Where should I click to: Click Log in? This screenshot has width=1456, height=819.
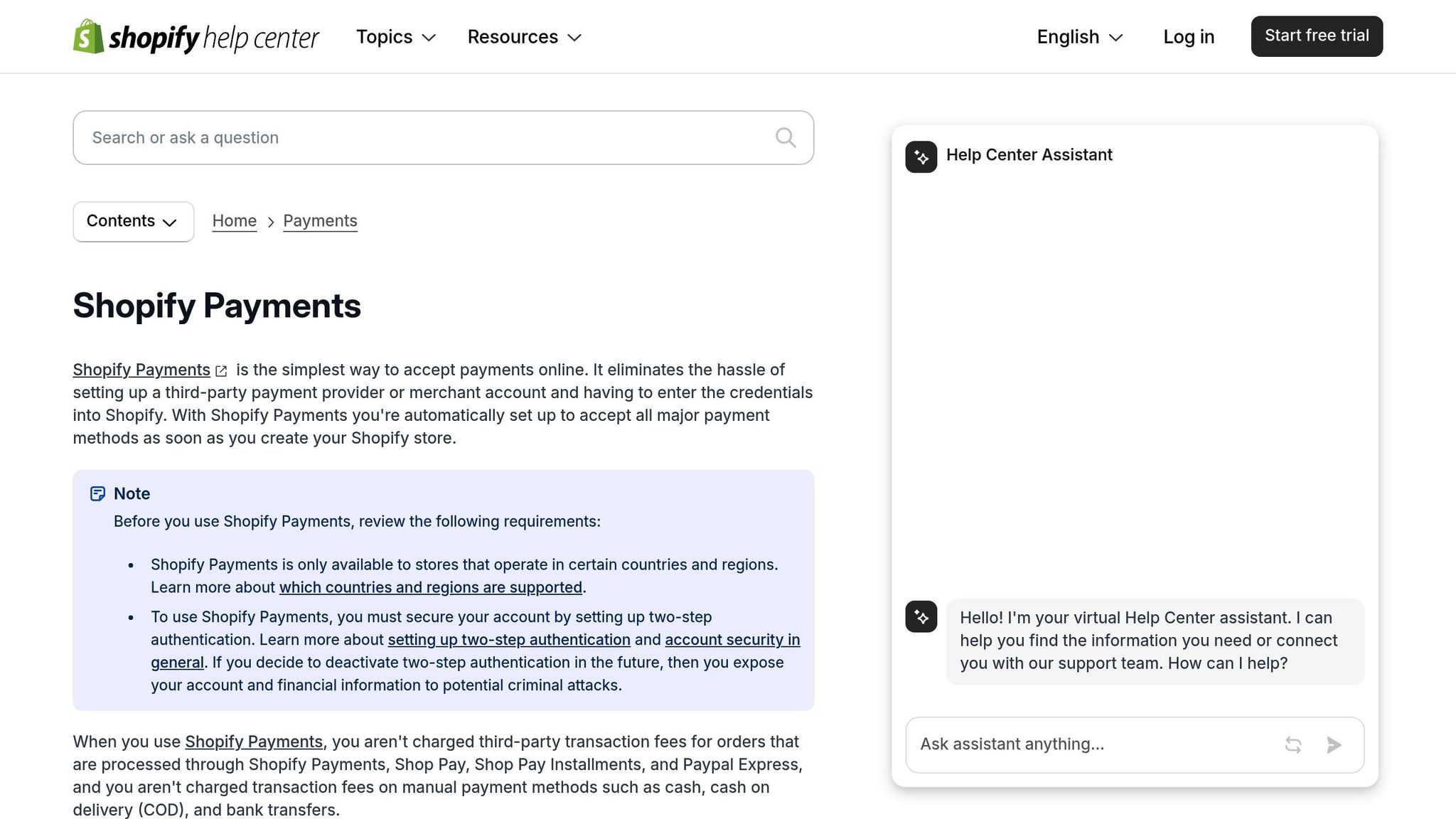tap(1188, 37)
